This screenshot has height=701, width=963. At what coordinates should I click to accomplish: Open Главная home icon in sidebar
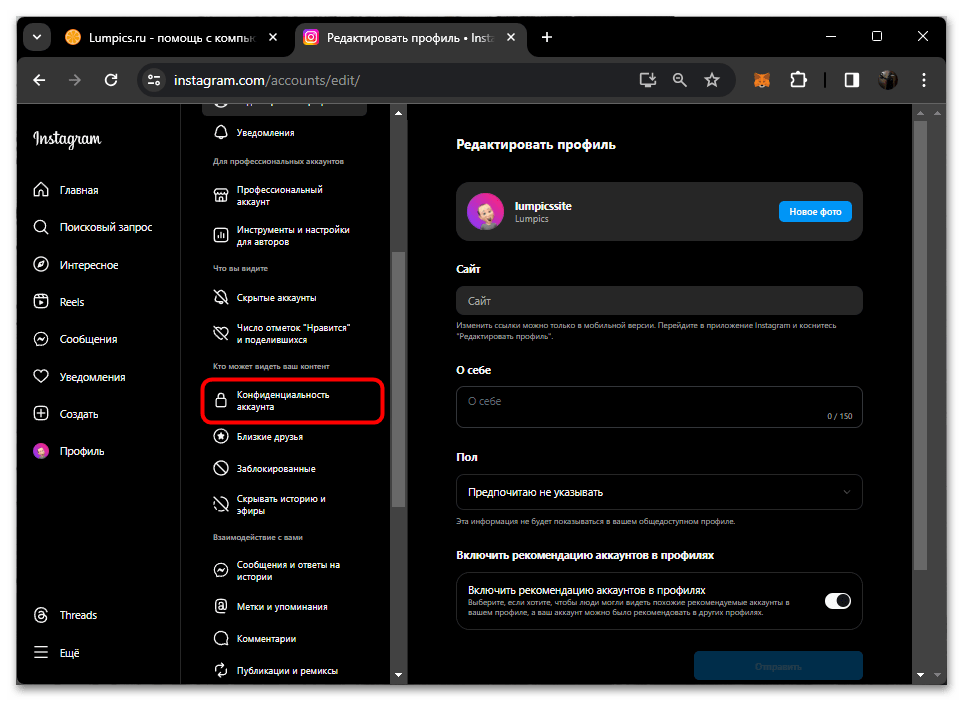pos(41,190)
